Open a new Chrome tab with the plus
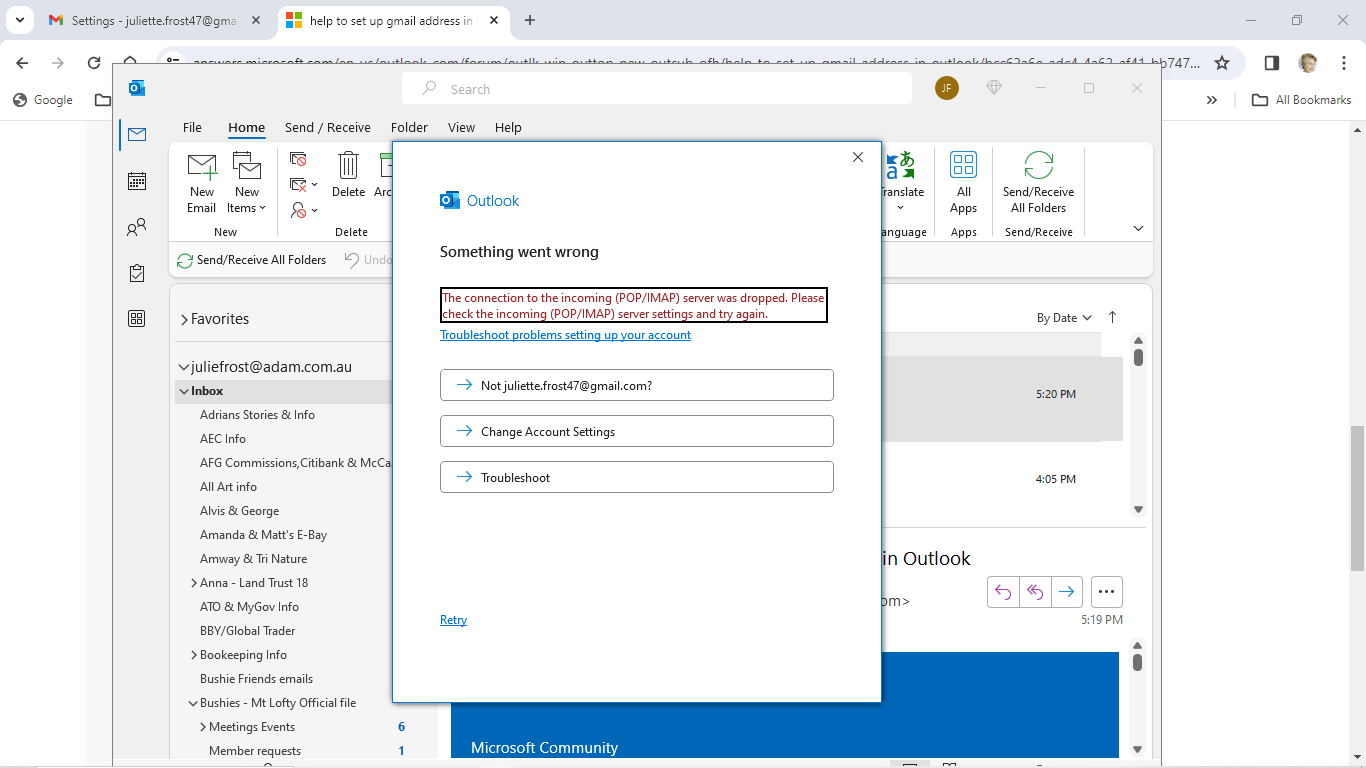The height and width of the screenshot is (768, 1366). point(530,20)
